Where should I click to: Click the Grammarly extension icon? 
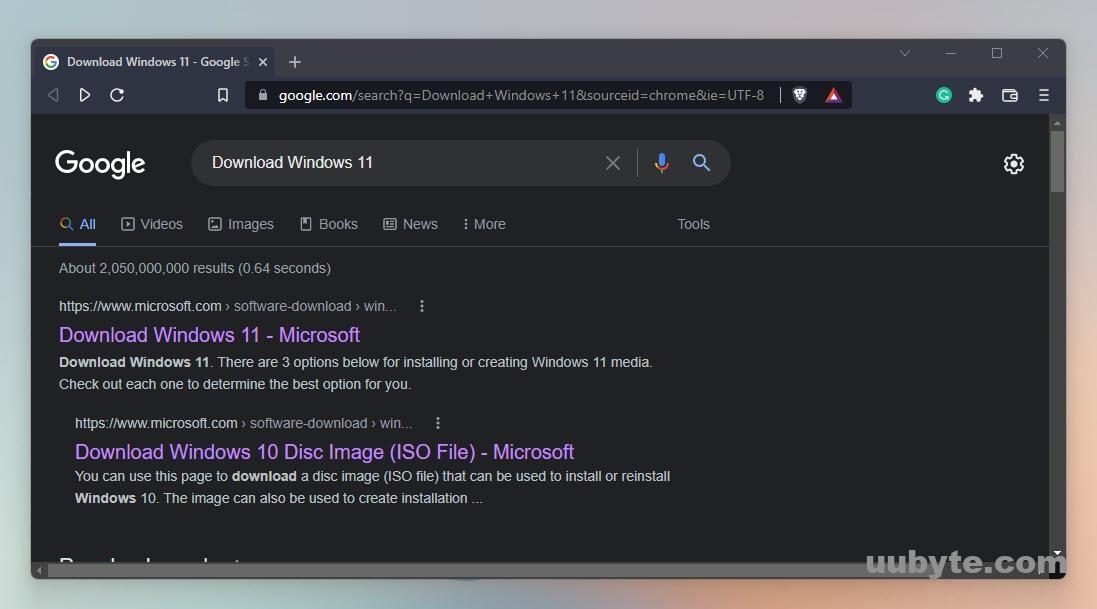943,95
